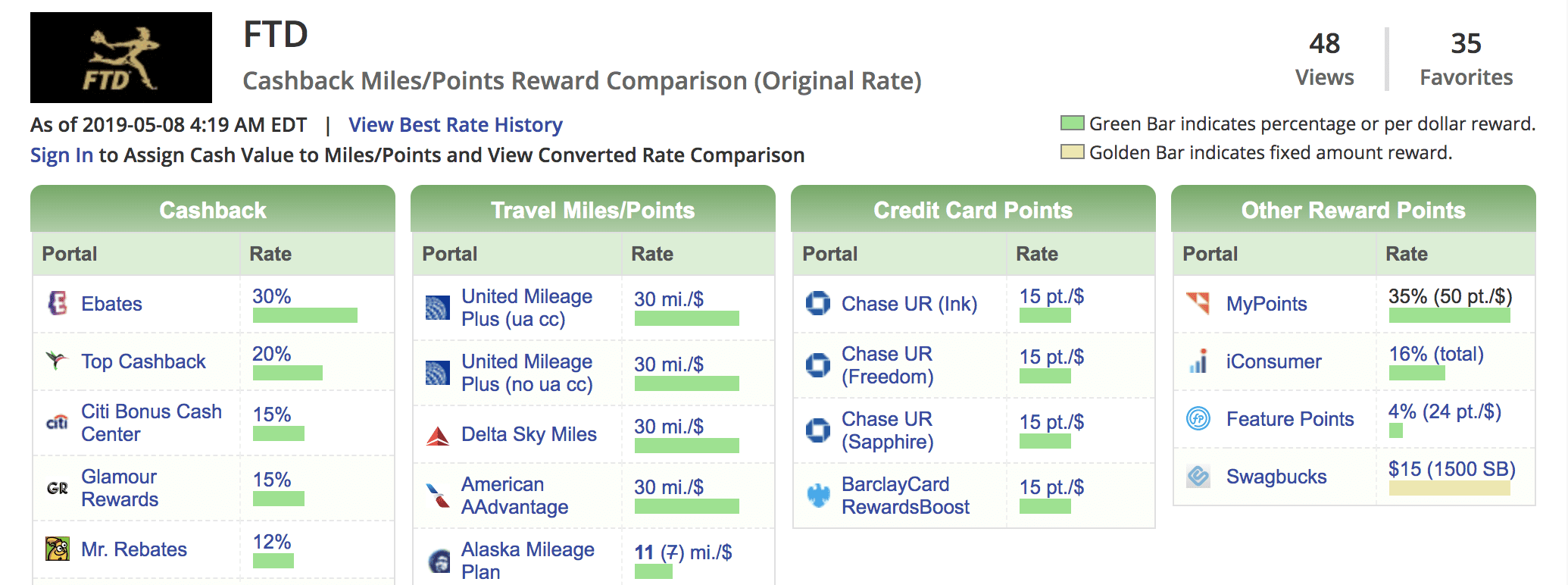Image resolution: width=1568 pixels, height=585 pixels.
Task: Click the Sign In link
Action: (x=61, y=155)
